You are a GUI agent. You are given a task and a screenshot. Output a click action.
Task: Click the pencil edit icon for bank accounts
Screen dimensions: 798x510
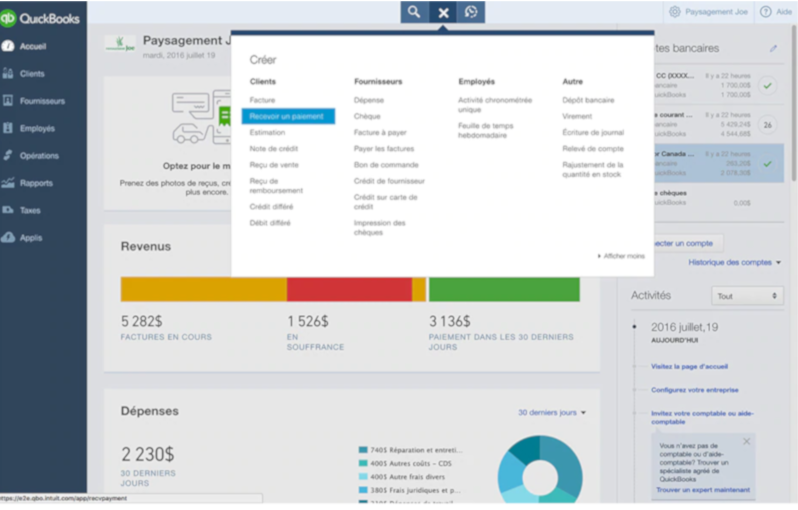tap(773, 48)
